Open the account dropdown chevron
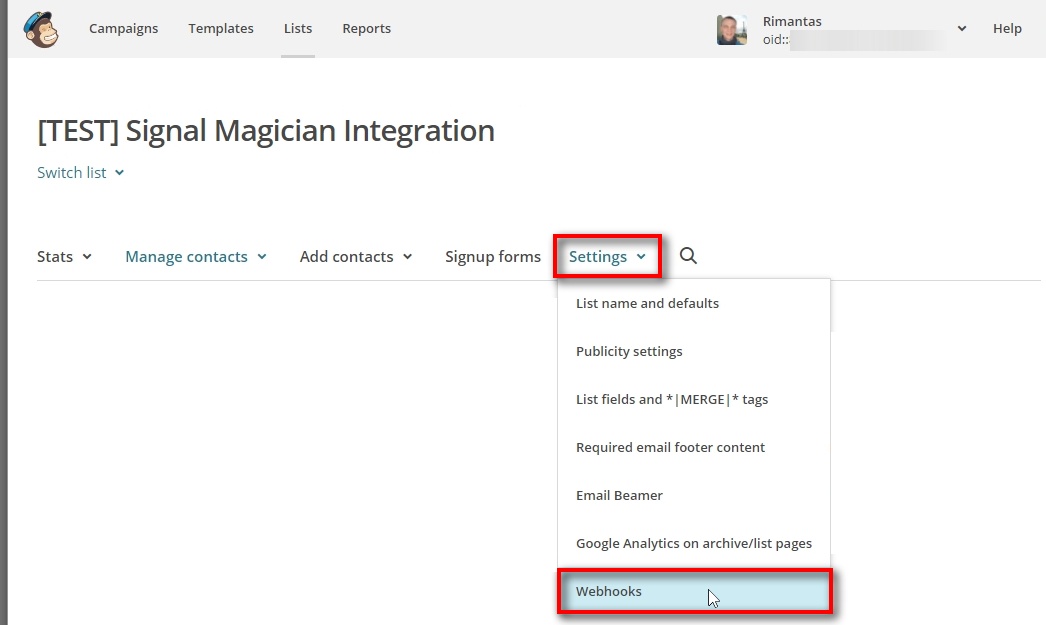Screen dimensions: 1046x625 coord(961,29)
